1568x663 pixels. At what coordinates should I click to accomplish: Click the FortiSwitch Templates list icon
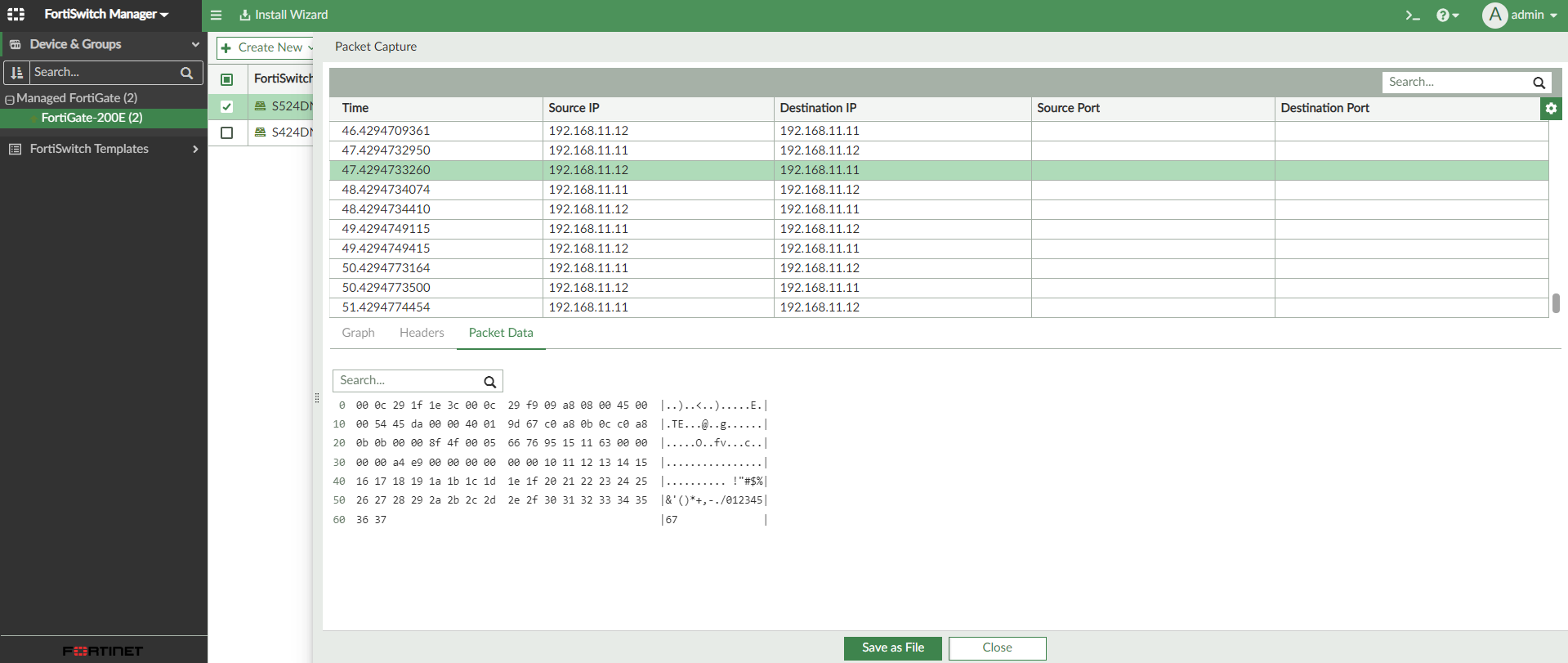click(x=15, y=149)
